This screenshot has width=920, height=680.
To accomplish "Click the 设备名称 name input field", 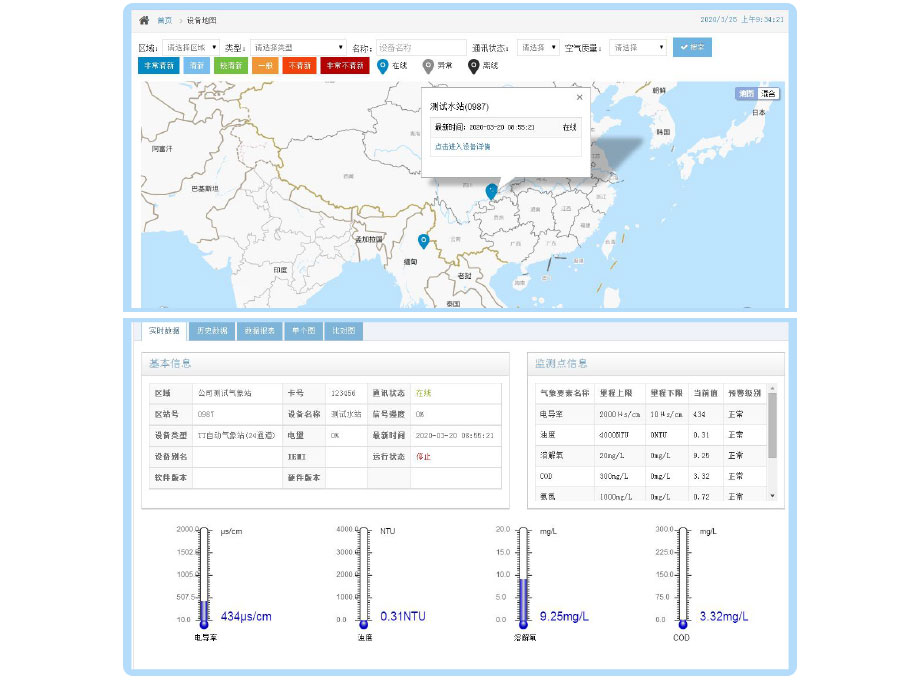I will [x=421, y=47].
